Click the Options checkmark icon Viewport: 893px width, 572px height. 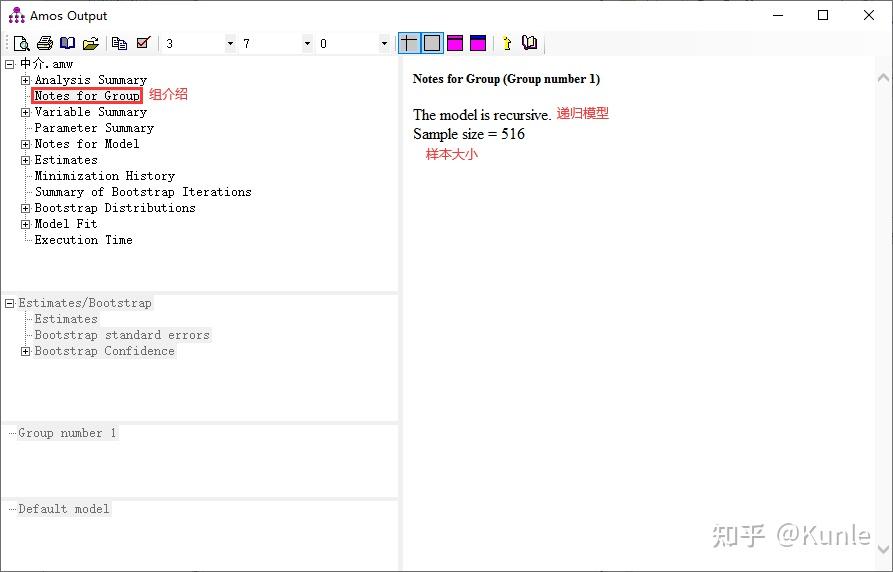pyautogui.click(x=143, y=43)
